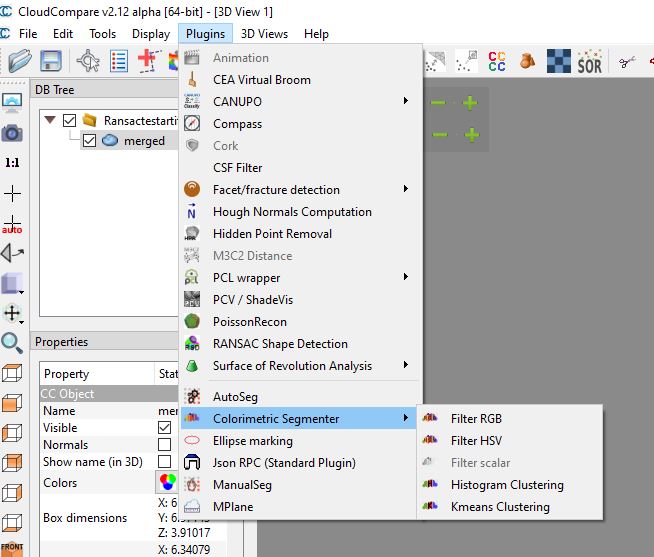
Task: Click the Colors RGB swatch in Properties
Action: (x=167, y=483)
